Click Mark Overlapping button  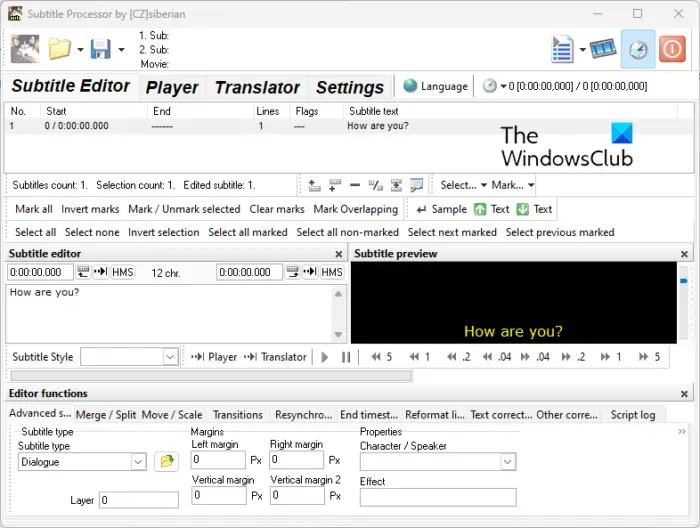coord(355,209)
